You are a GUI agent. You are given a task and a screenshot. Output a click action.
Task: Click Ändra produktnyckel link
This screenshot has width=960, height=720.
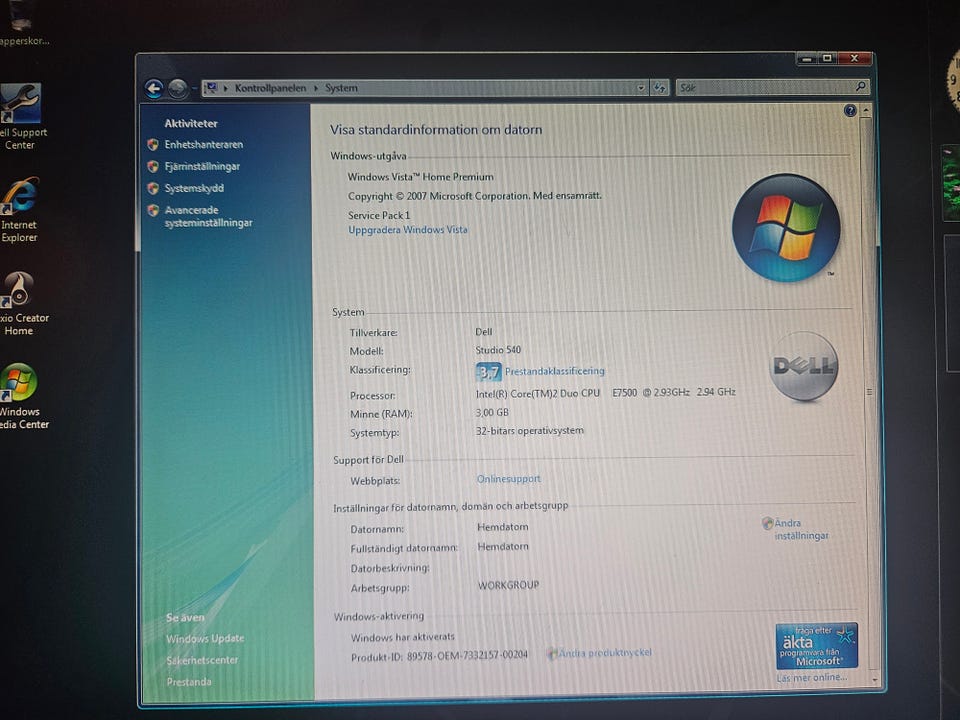click(605, 653)
